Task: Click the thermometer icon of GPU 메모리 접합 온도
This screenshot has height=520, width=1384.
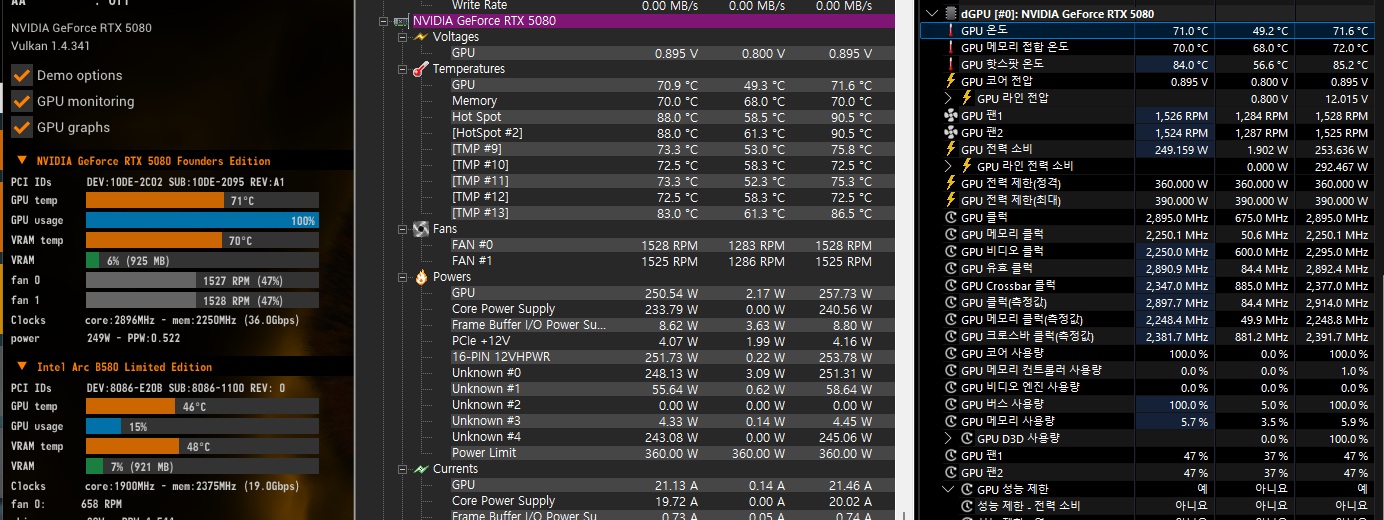Action: (x=950, y=48)
